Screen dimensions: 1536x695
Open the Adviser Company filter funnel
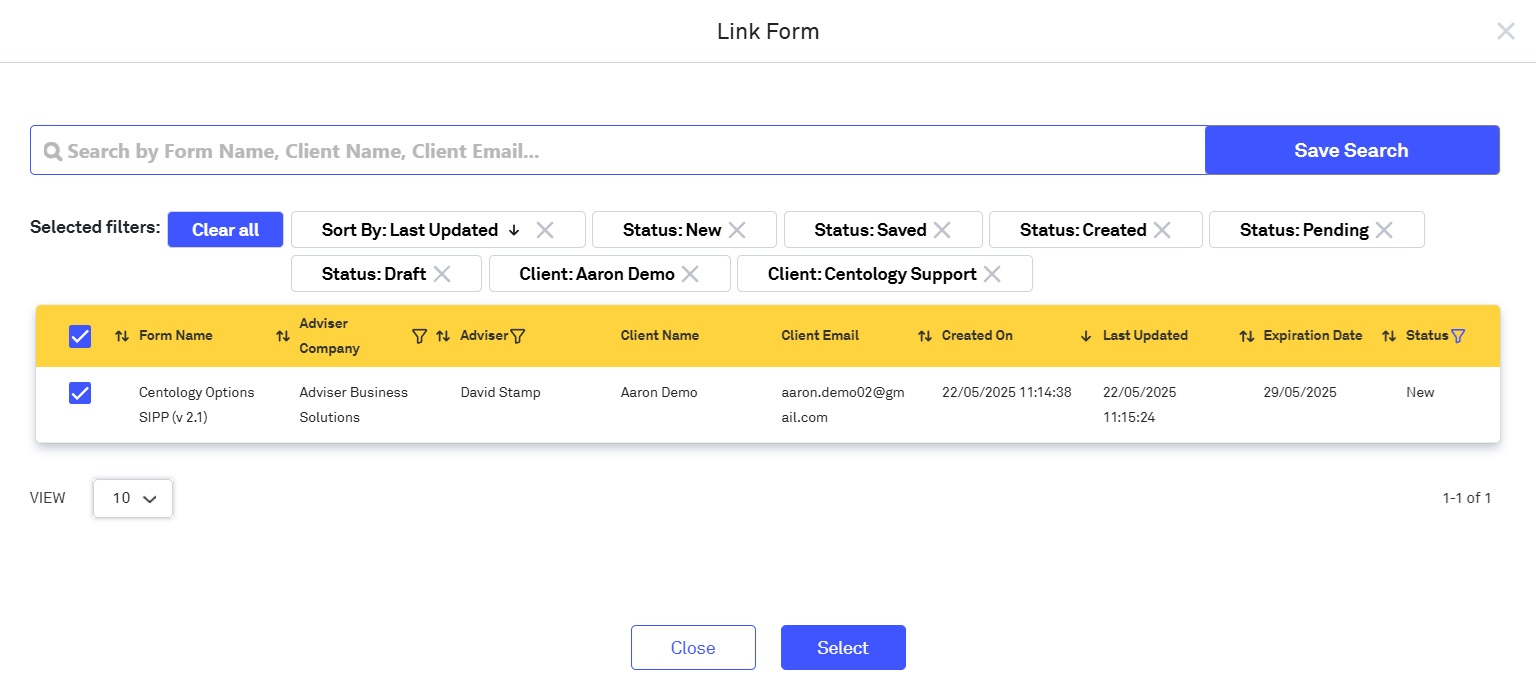[420, 336]
